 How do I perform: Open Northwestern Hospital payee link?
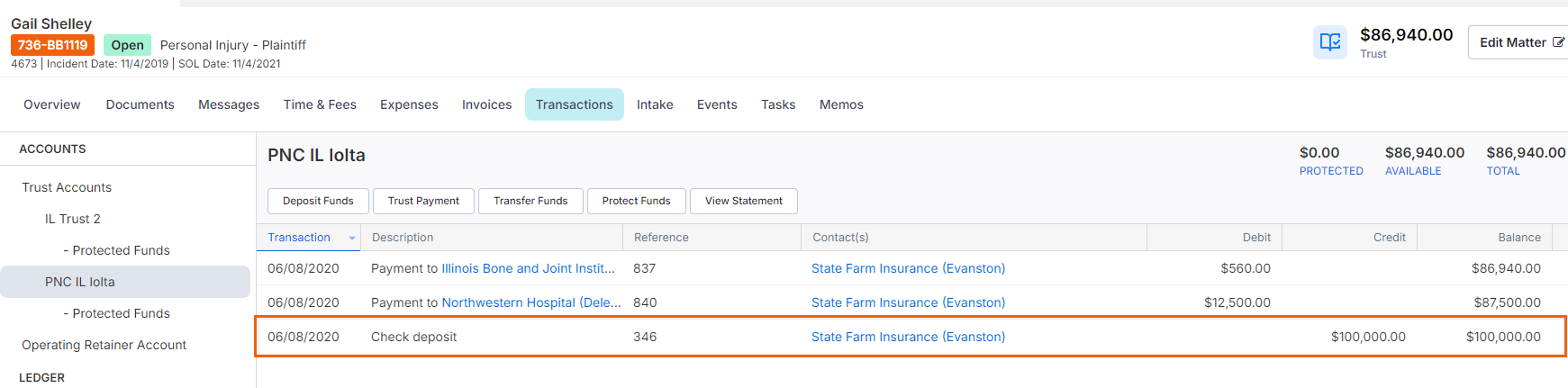[x=531, y=302]
